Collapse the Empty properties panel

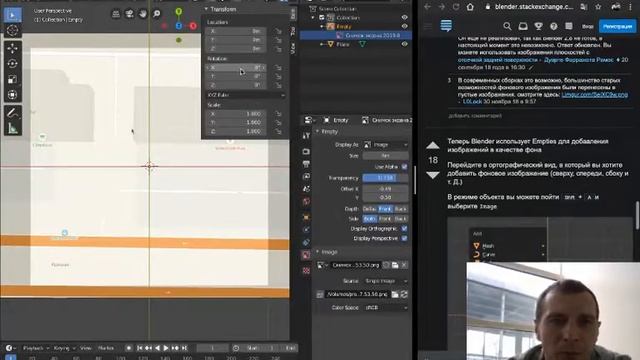tap(318, 131)
